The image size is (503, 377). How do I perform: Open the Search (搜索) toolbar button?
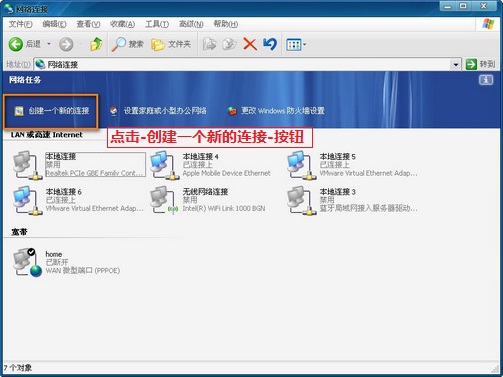127,44
